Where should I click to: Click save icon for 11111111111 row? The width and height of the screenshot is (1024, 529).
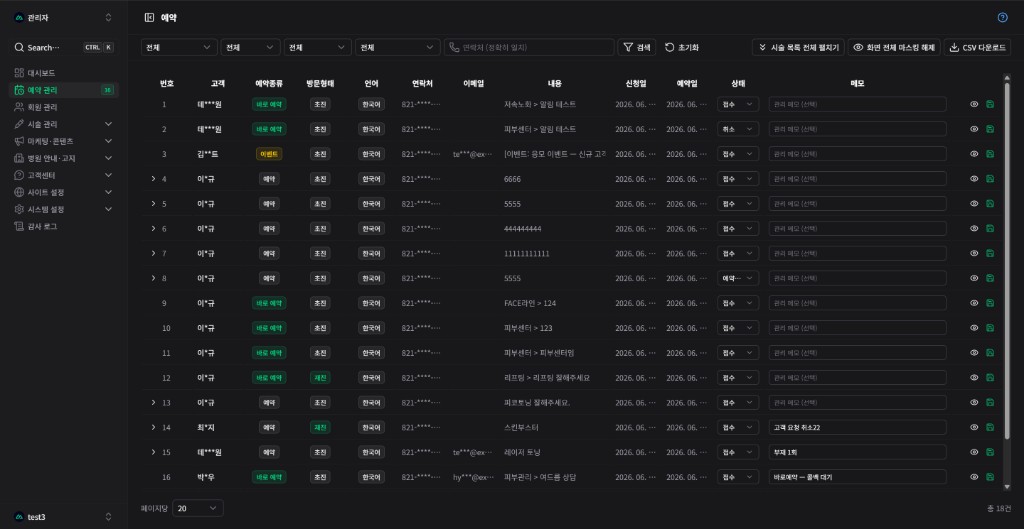[990, 253]
